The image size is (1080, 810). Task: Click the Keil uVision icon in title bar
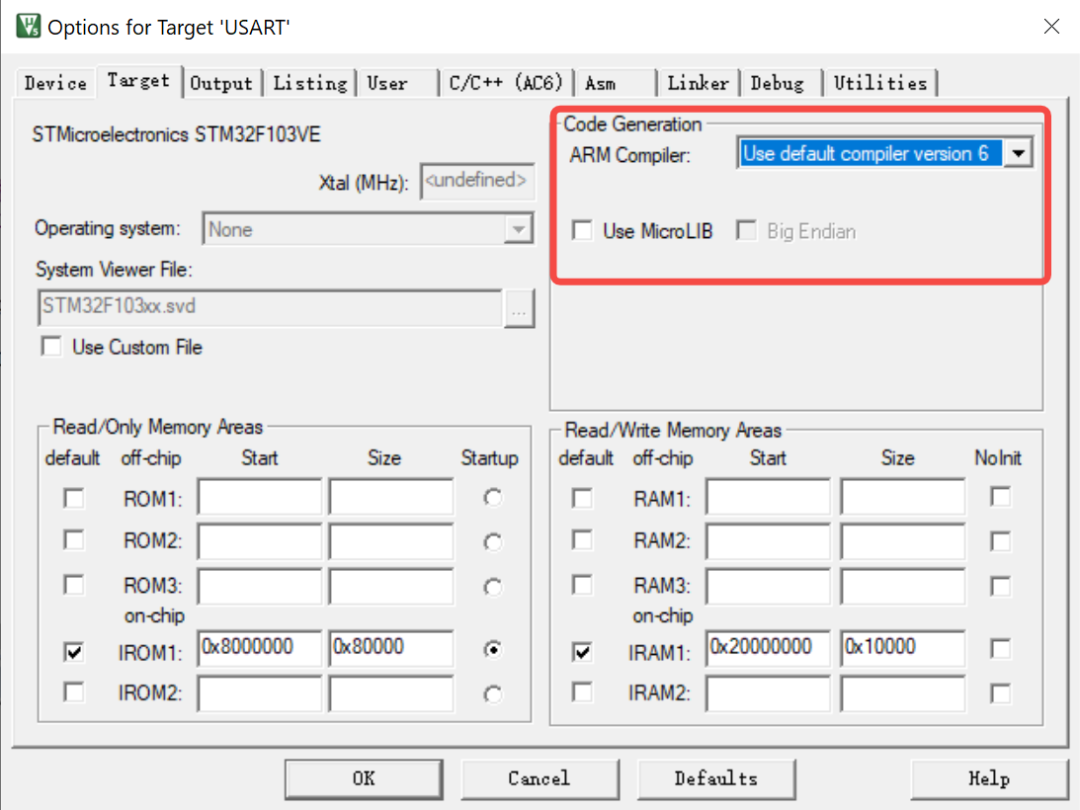point(28,26)
